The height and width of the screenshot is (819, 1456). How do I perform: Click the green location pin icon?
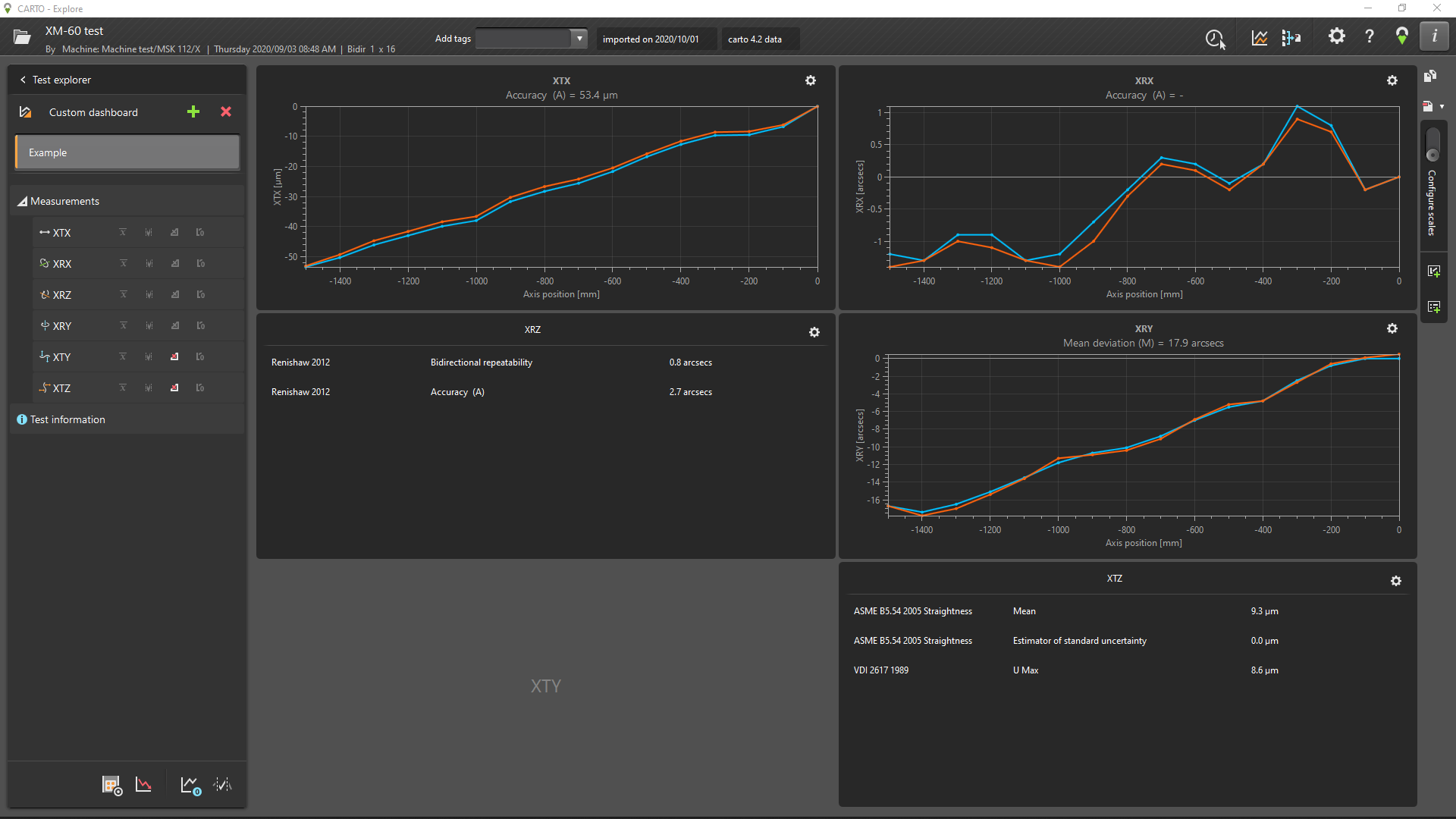(x=1402, y=36)
